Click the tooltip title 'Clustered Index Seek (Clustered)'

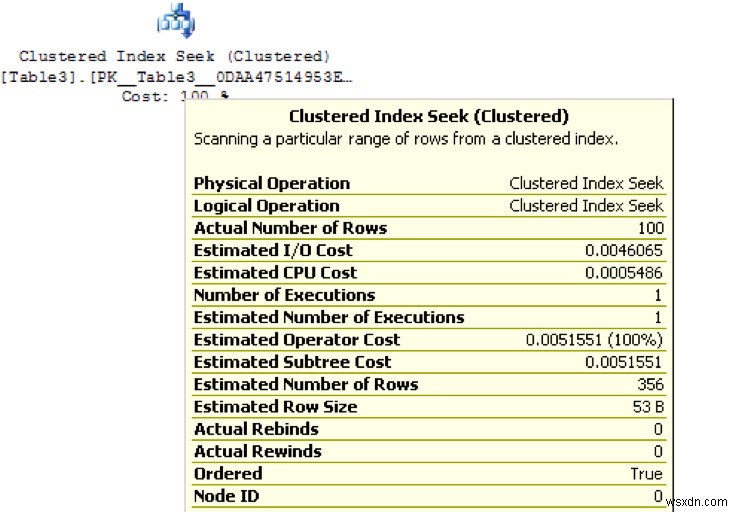click(x=429, y=116)
